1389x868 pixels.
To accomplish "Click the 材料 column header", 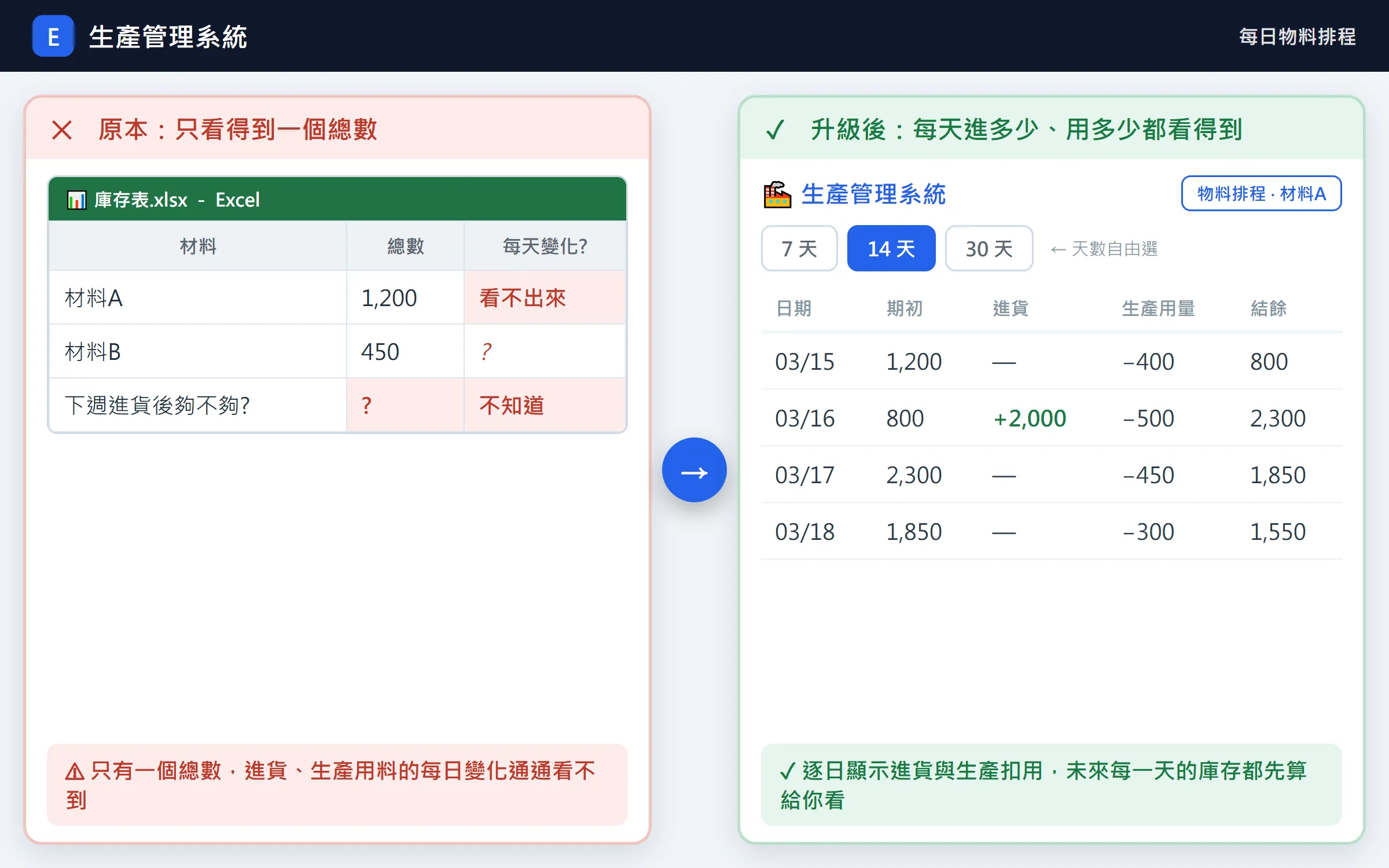I will click(x=198, y=247).
